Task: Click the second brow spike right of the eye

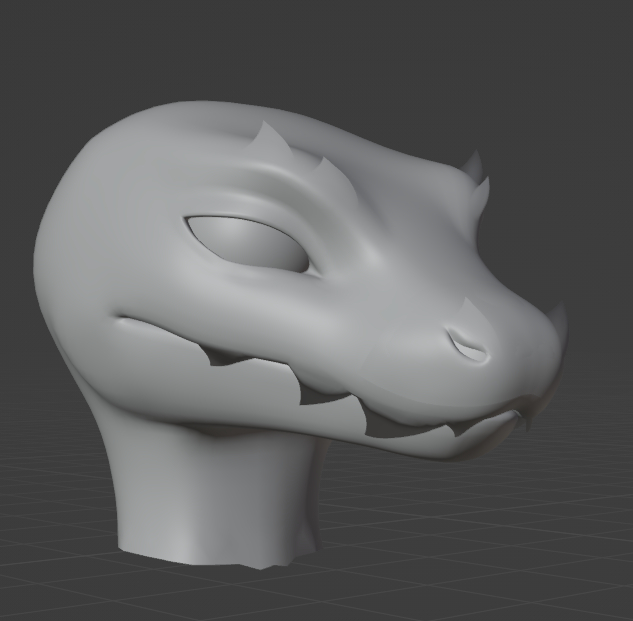Action: pos(325,171)
